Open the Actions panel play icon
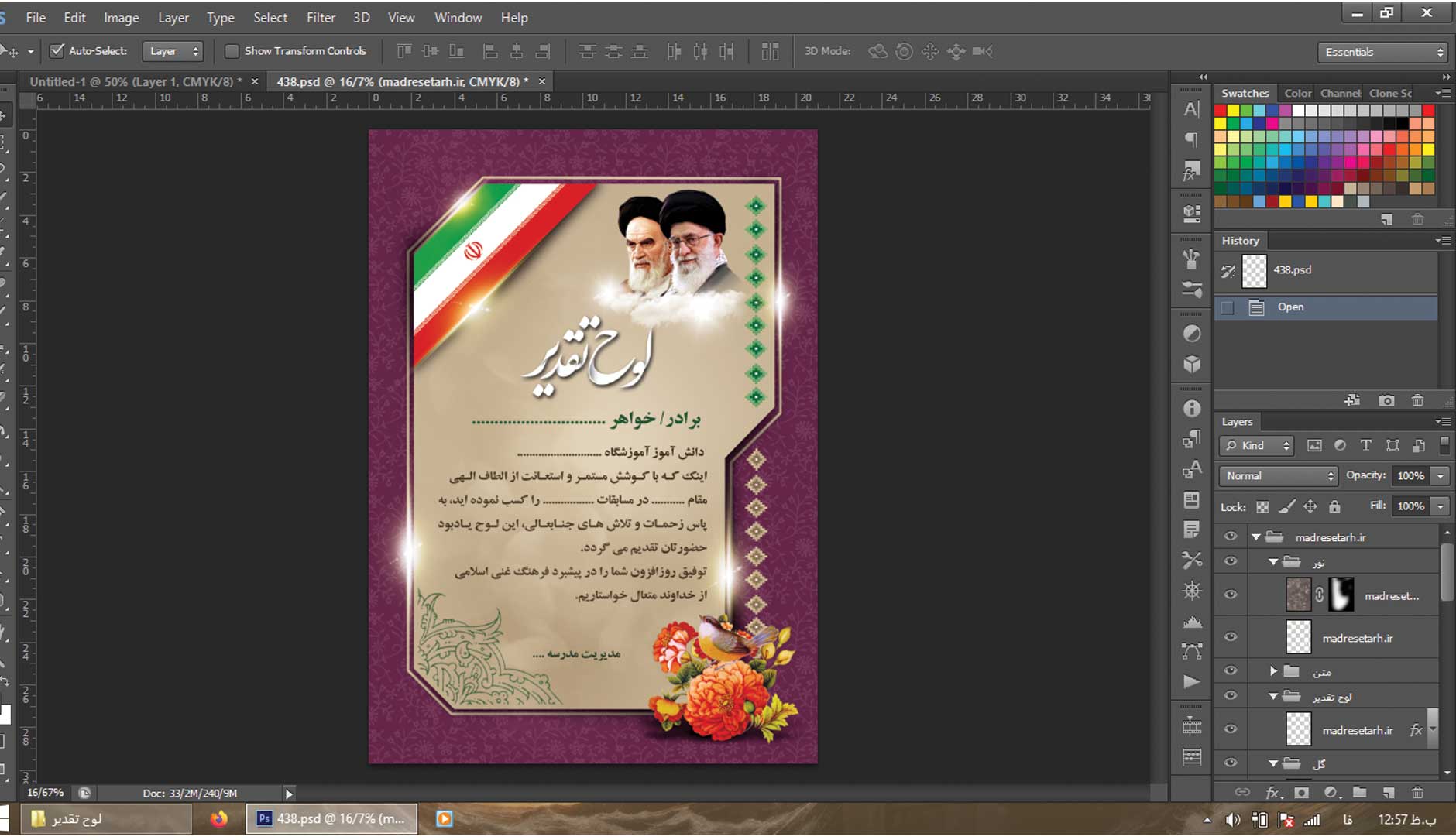 [1192, 682]
